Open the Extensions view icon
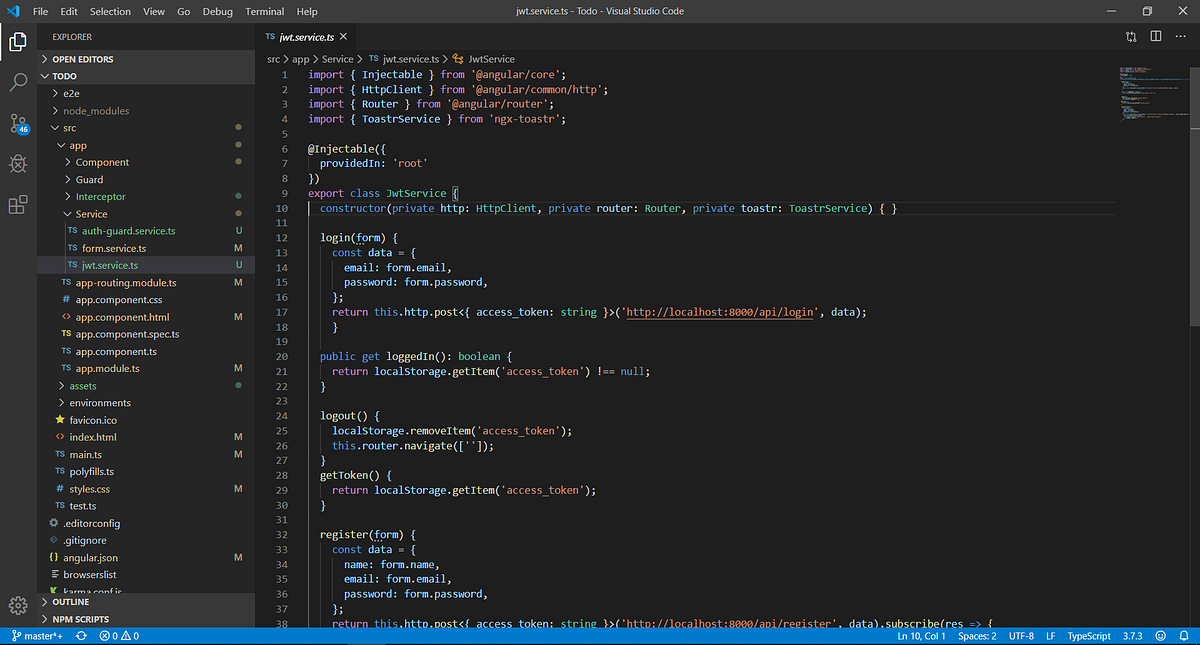 18,205
